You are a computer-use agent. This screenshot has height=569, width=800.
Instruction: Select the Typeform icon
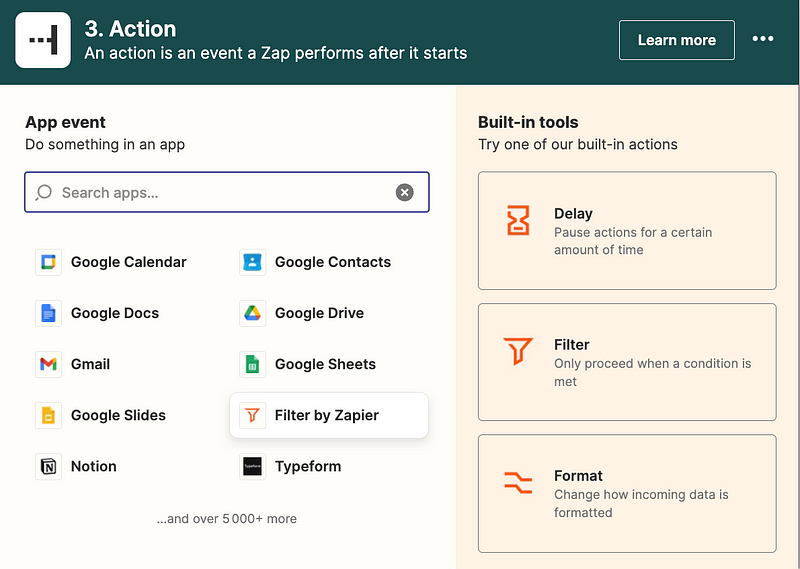pos(253,466)
